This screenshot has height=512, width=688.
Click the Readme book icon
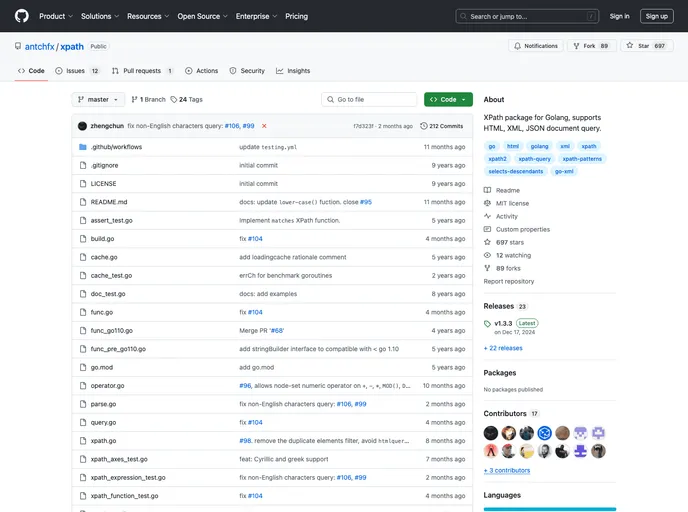click(487, 190)
